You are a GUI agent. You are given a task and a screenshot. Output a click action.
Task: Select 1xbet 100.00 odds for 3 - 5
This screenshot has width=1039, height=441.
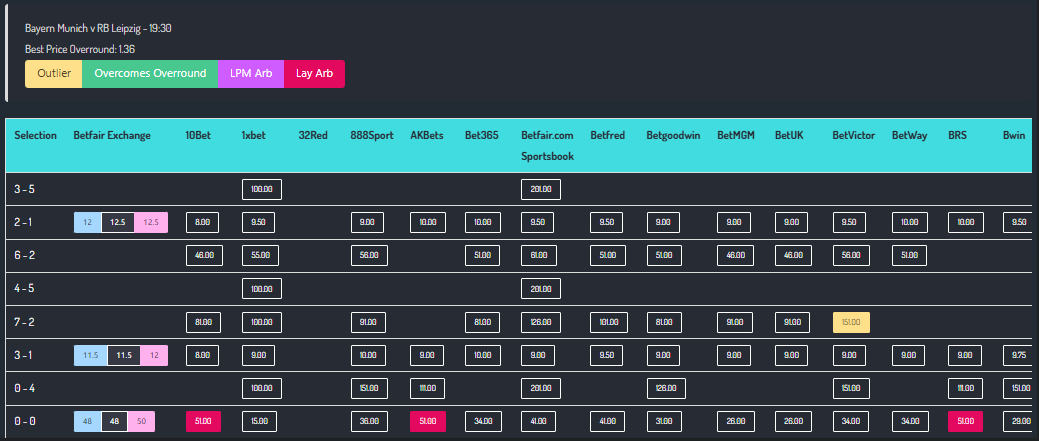click(x=262, y=189)
